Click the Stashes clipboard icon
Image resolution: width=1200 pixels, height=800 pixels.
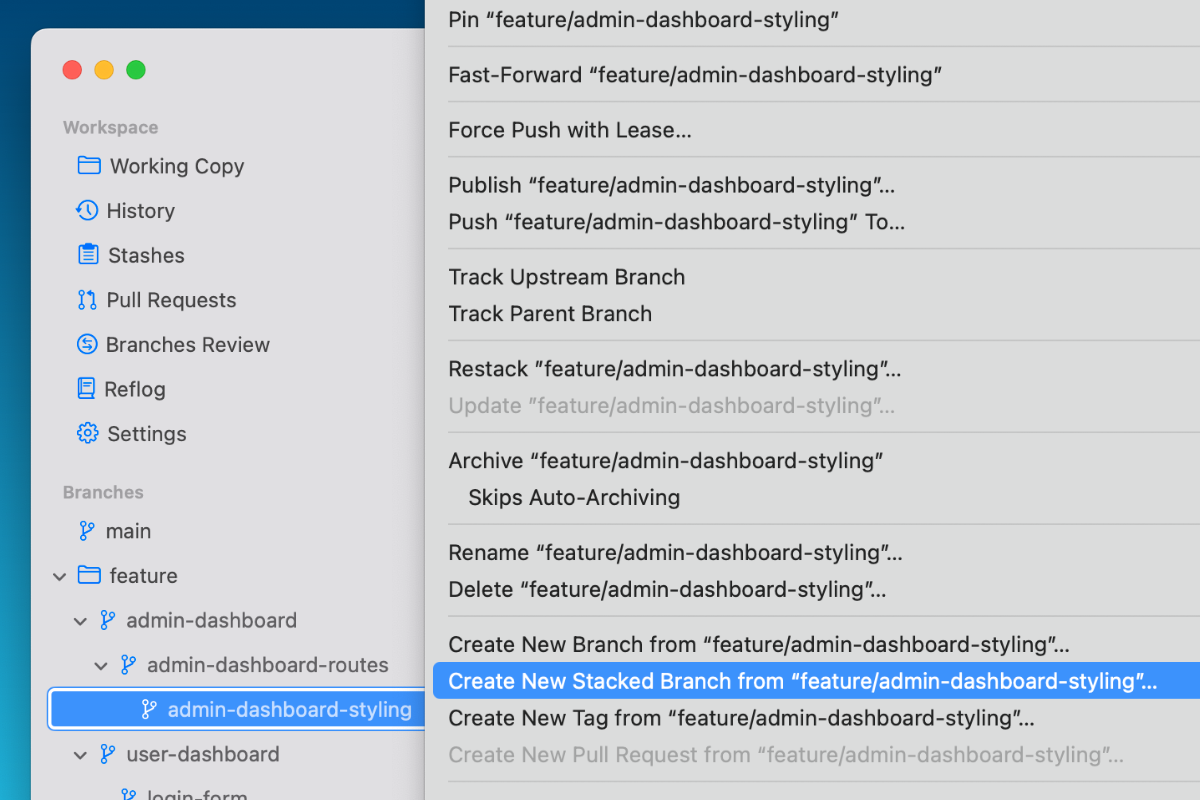click(88, 255)
